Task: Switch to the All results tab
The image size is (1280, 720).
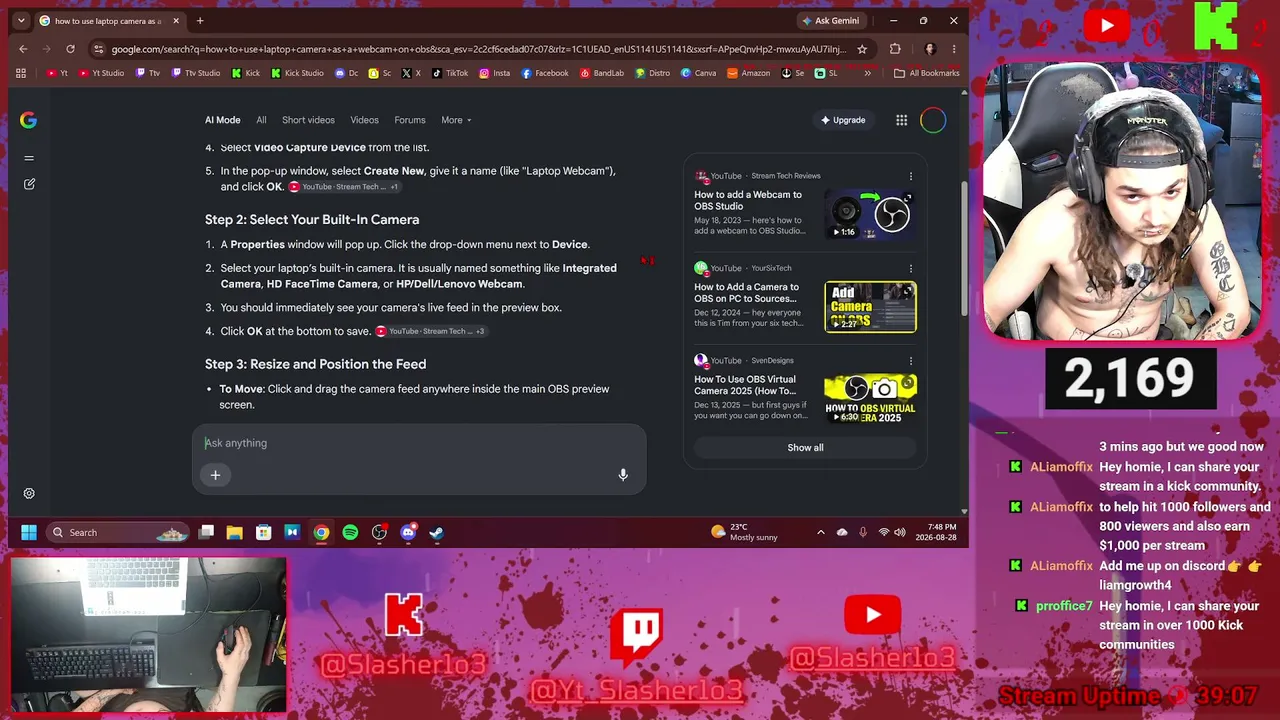Action: 261,120
